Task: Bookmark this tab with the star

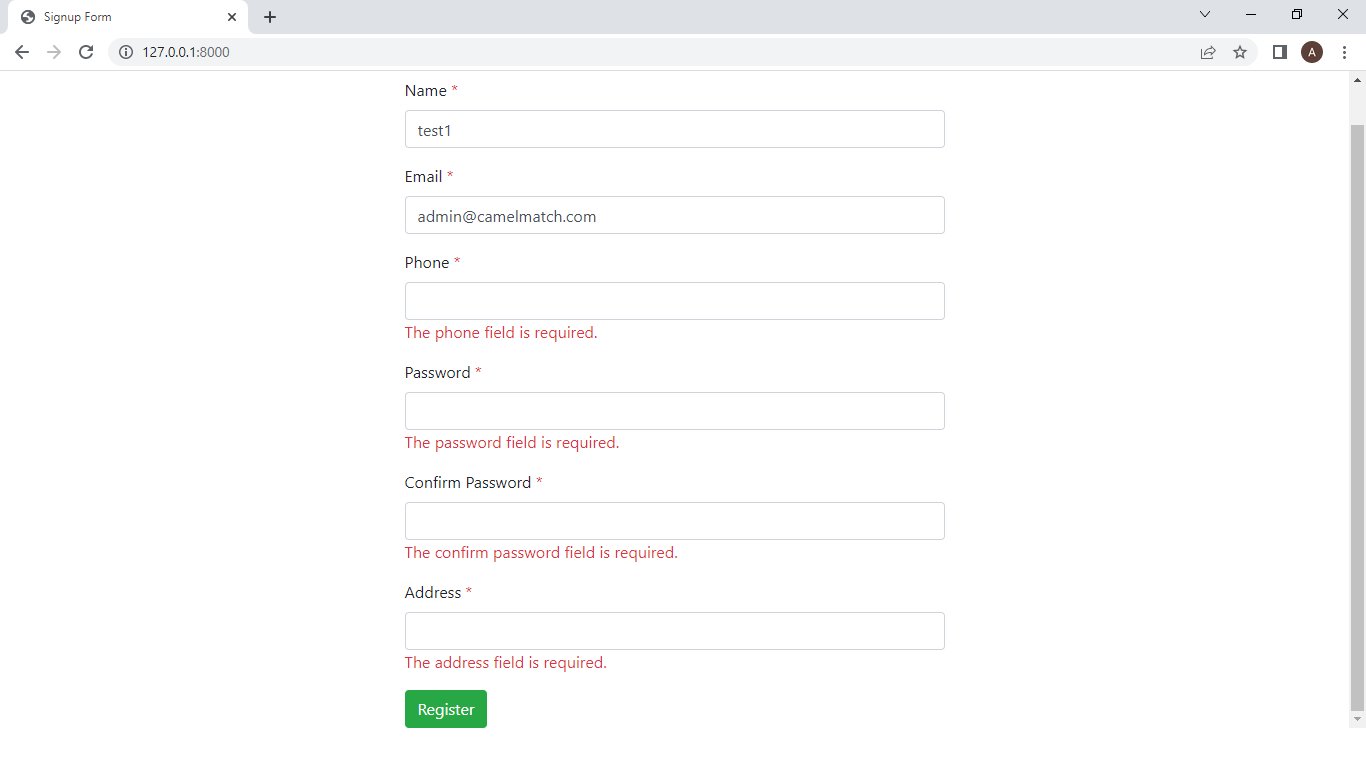Action: tap(1240, 52)
